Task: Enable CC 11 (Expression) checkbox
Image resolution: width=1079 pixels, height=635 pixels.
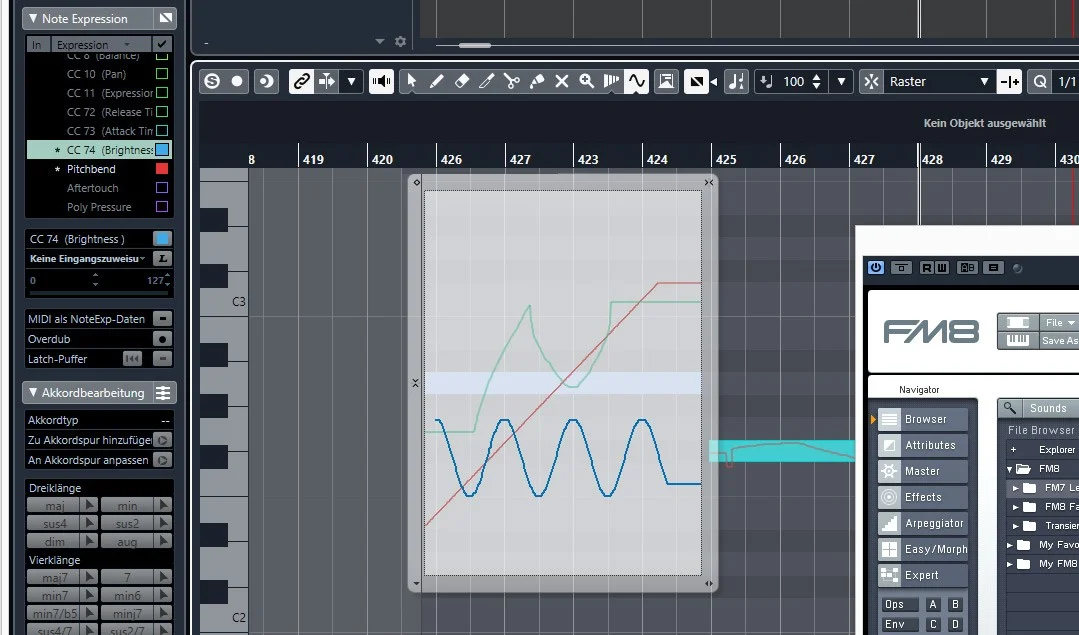Action: 162,92
